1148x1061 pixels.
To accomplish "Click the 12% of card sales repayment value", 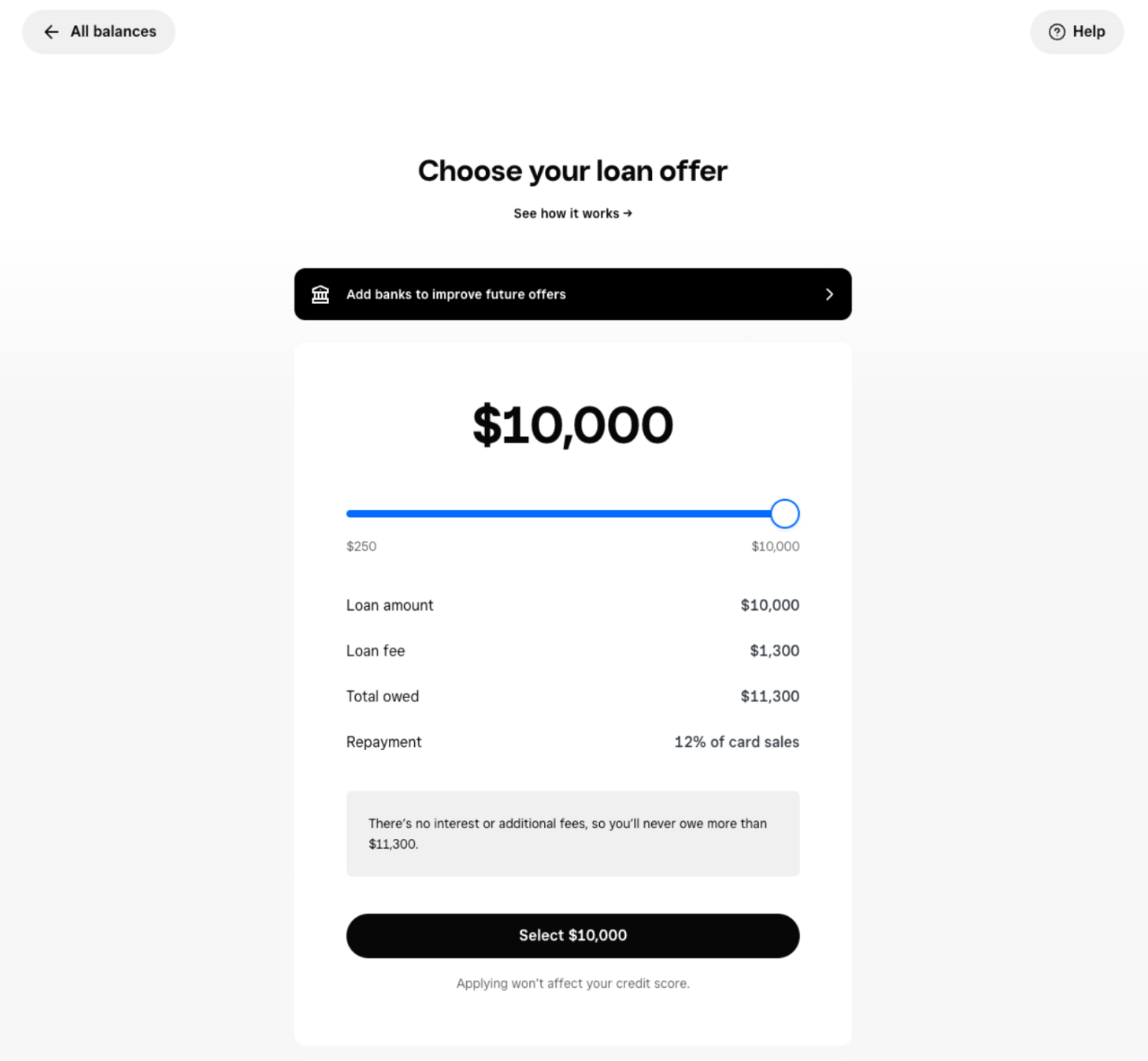I will click(736, 741).
